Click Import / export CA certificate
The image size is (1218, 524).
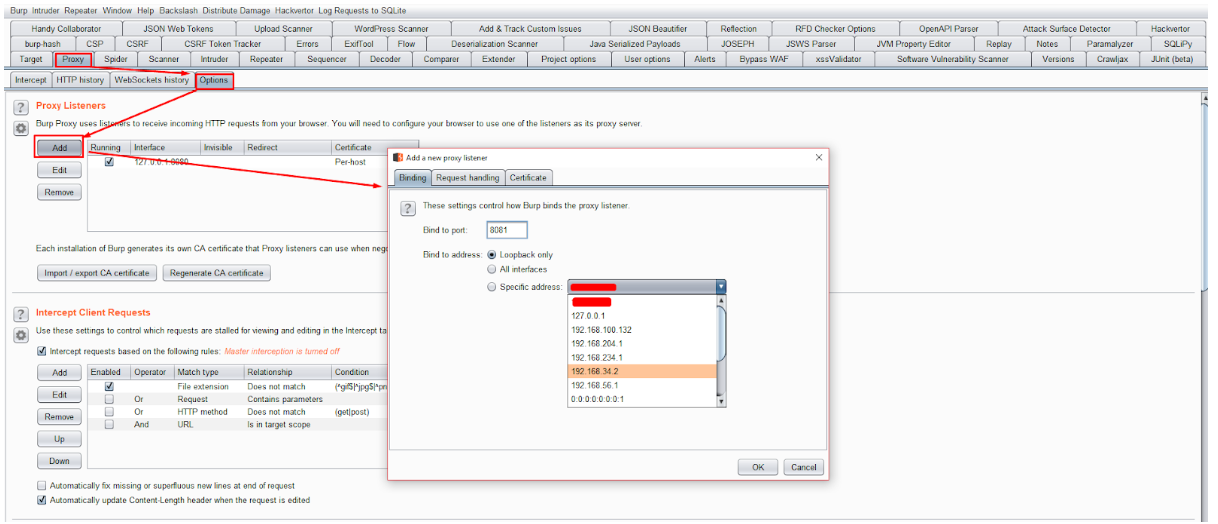point(97,273)
